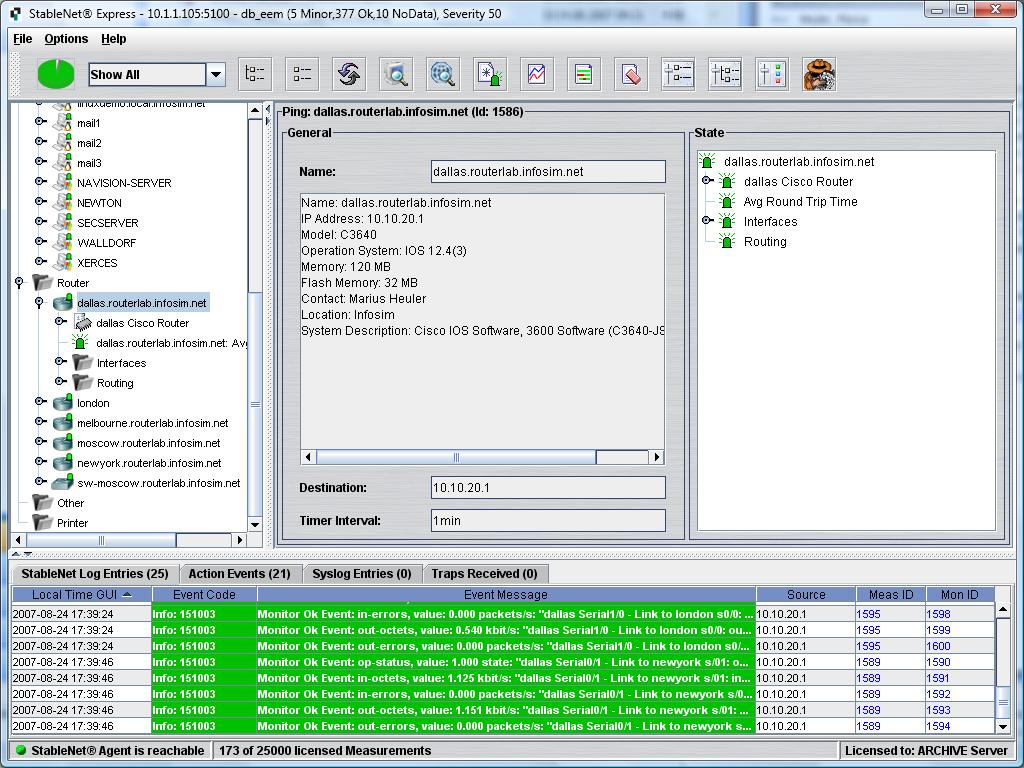
Task: Click the detective hat toolbar icon
Action: coord(819,74)
